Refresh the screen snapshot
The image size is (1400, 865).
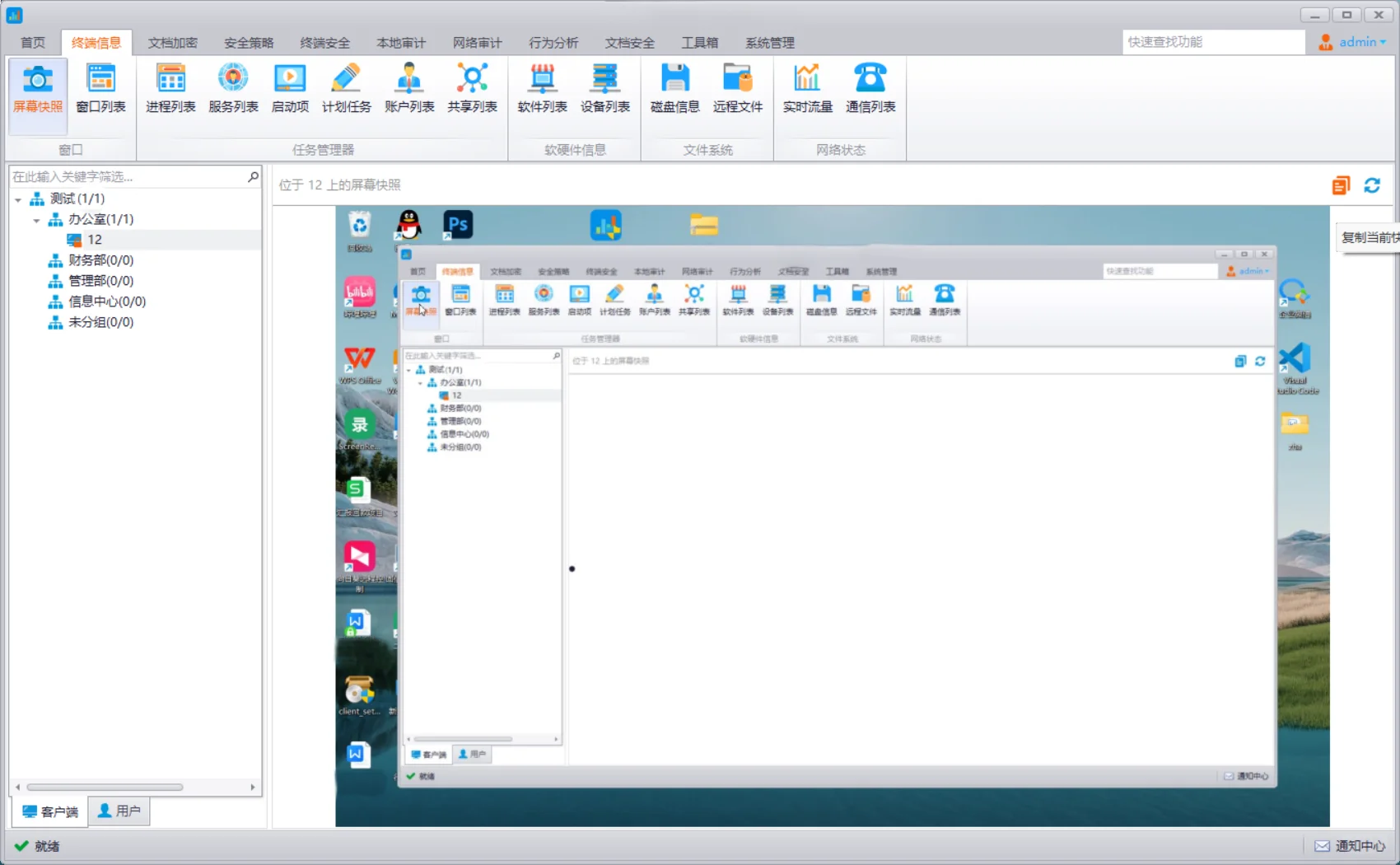1372,185
